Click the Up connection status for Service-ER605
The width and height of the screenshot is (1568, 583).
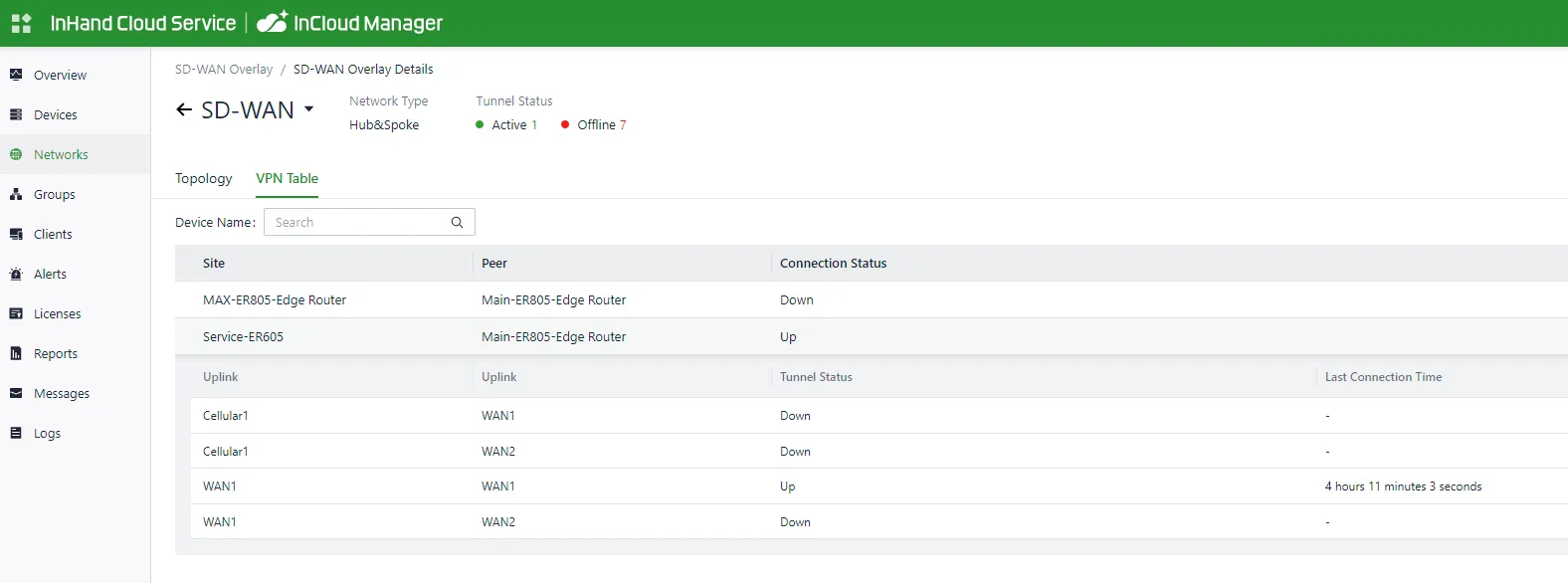[788, 336]
